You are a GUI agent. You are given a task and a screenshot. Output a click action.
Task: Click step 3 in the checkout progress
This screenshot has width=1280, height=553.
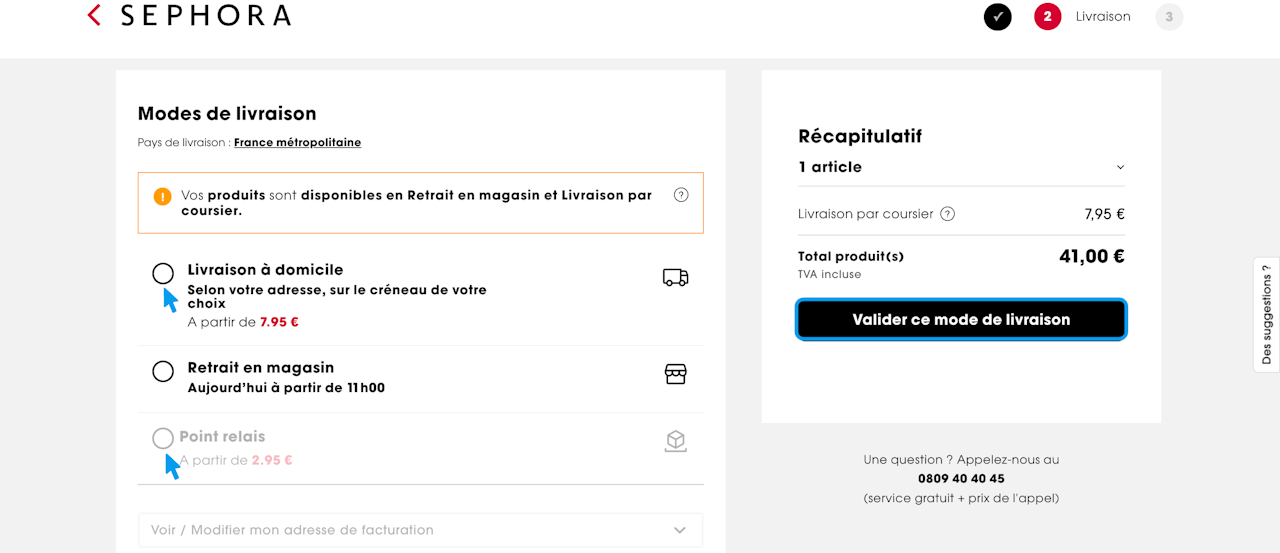pos(1169,17)
